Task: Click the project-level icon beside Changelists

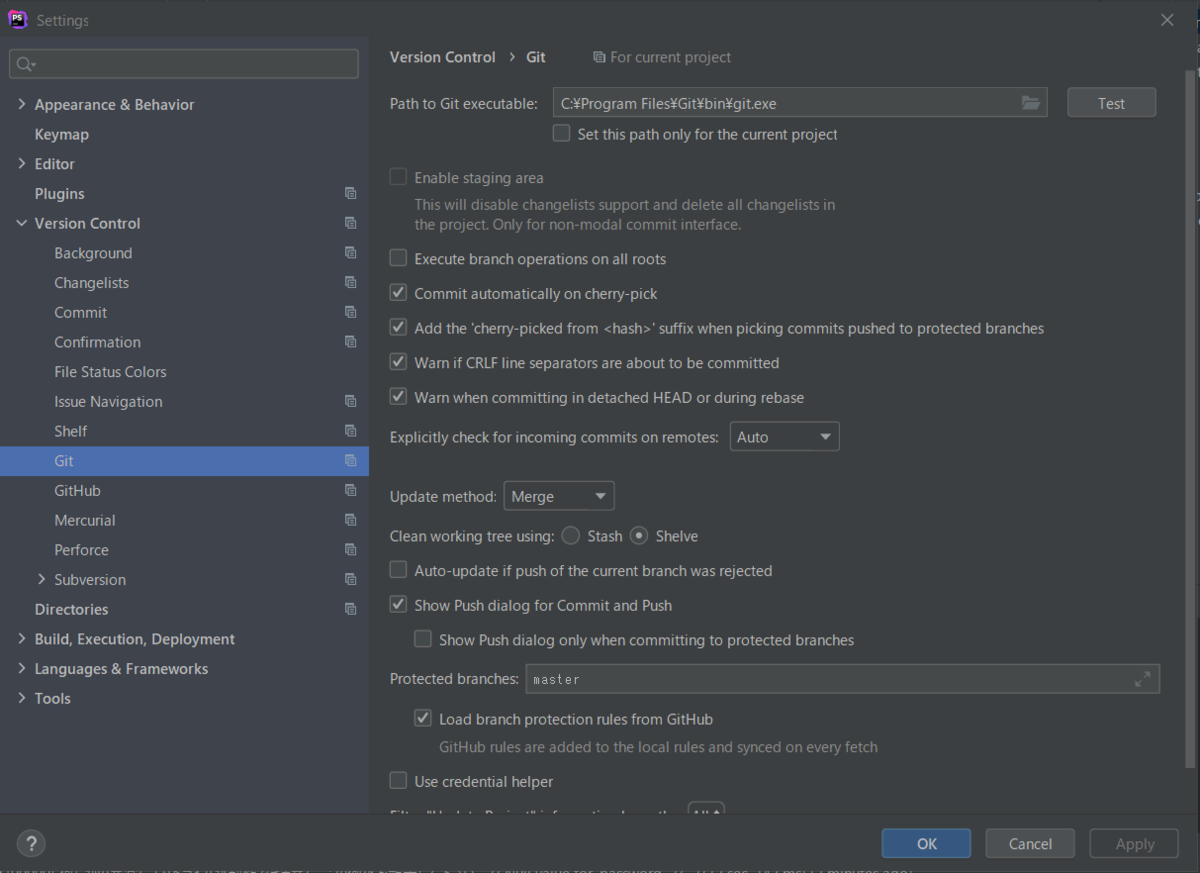Action: point(350,283)
